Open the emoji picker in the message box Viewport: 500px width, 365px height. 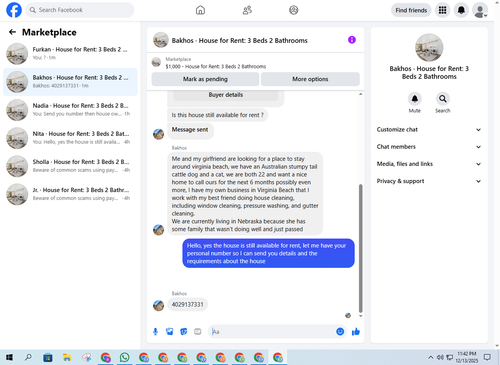click(340, 332)
